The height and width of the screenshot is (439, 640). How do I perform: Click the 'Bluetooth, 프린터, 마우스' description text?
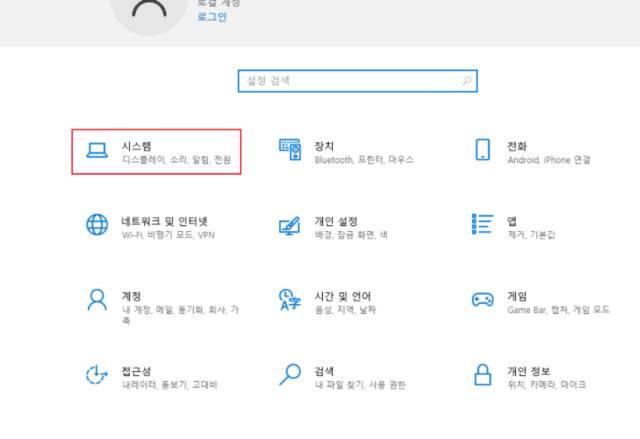[x=363, y=159]
